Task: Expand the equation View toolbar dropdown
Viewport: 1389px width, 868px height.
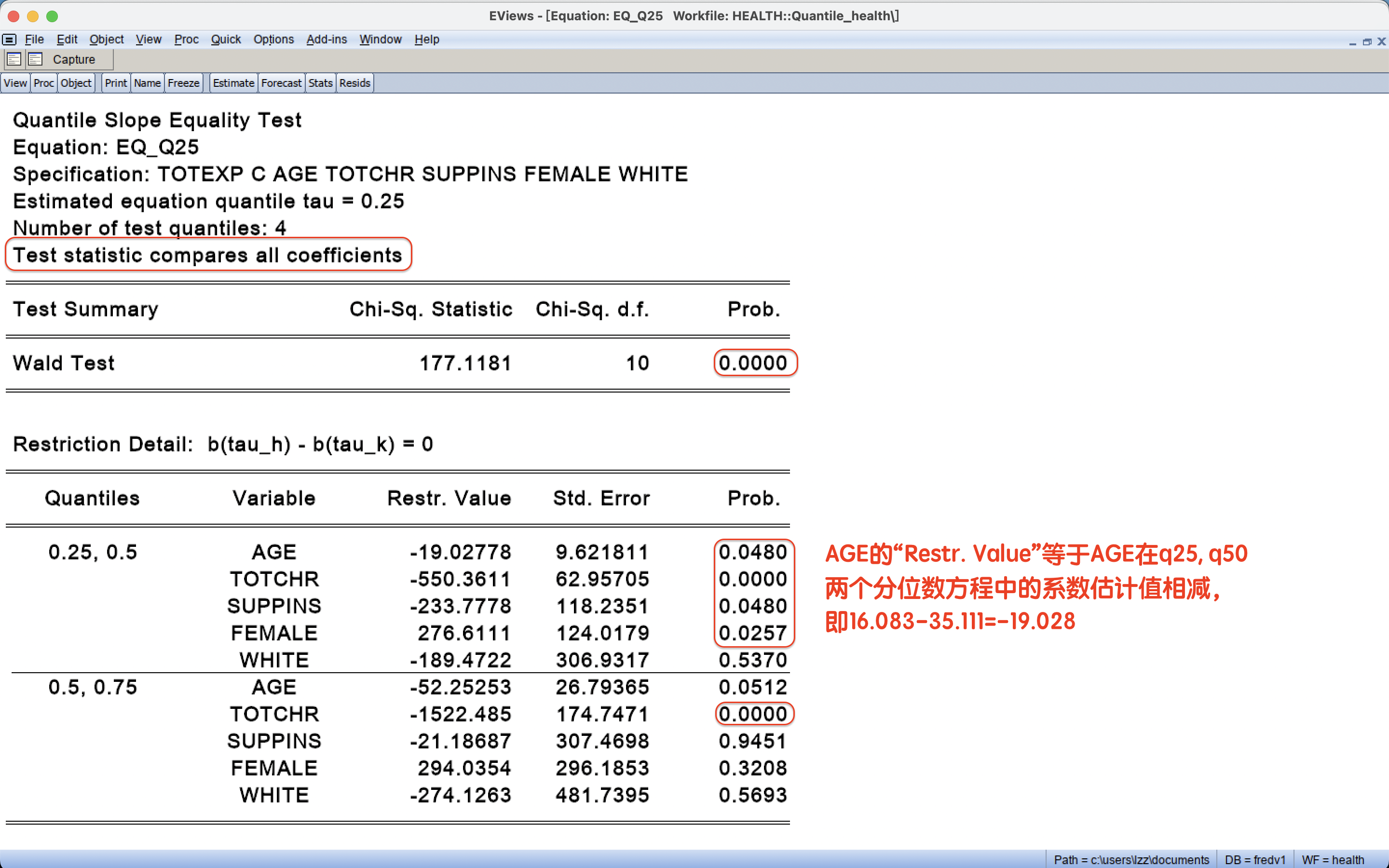Action: [15, 82]
